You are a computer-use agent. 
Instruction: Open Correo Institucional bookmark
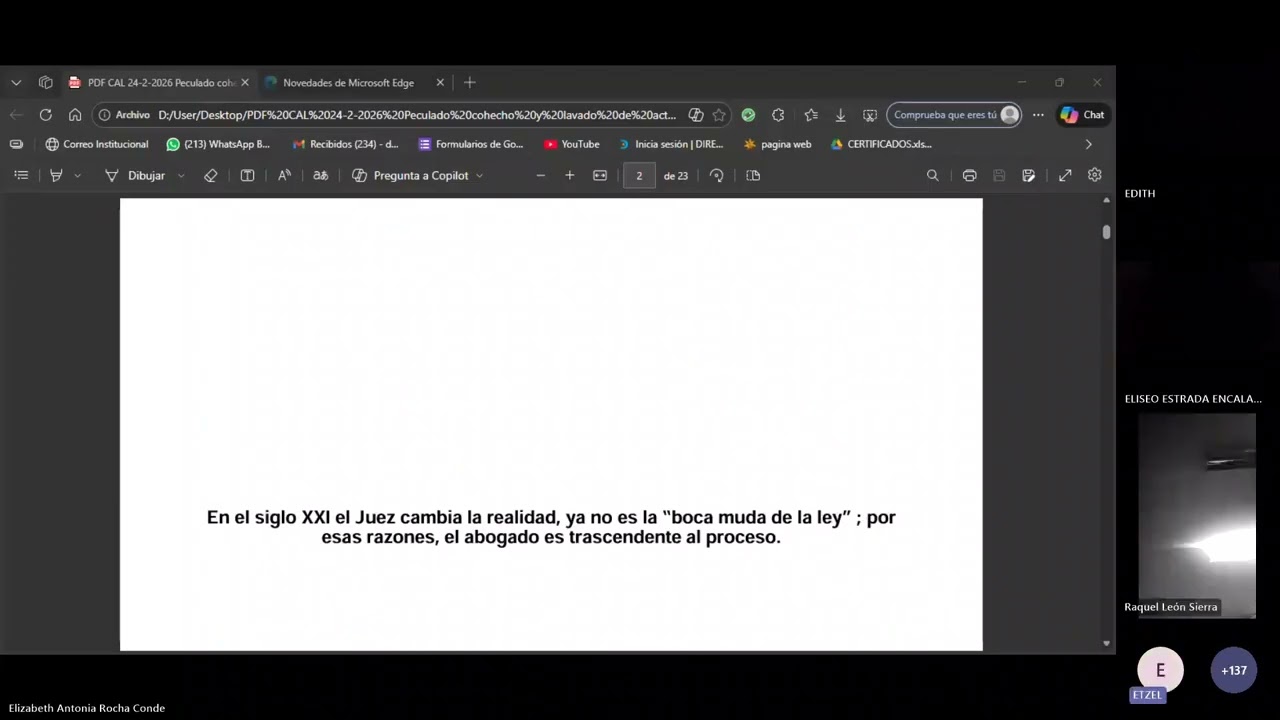97,144
